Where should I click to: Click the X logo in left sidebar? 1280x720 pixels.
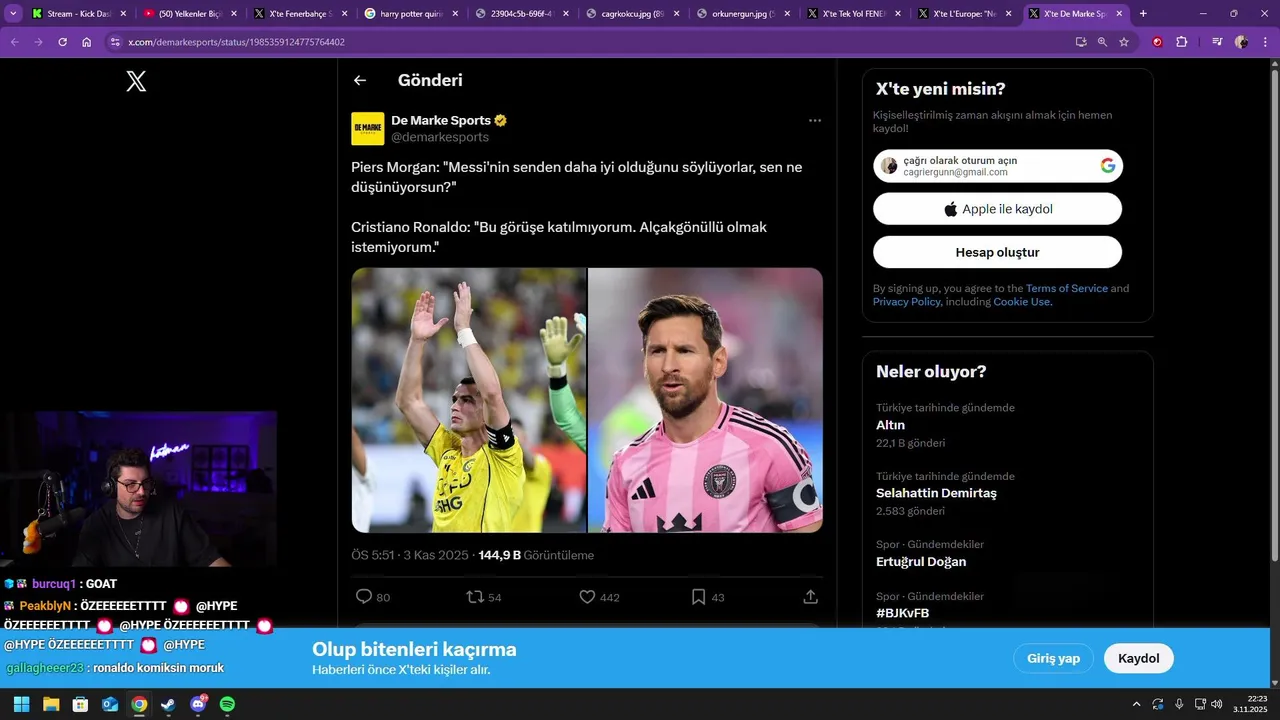(136, 82)
